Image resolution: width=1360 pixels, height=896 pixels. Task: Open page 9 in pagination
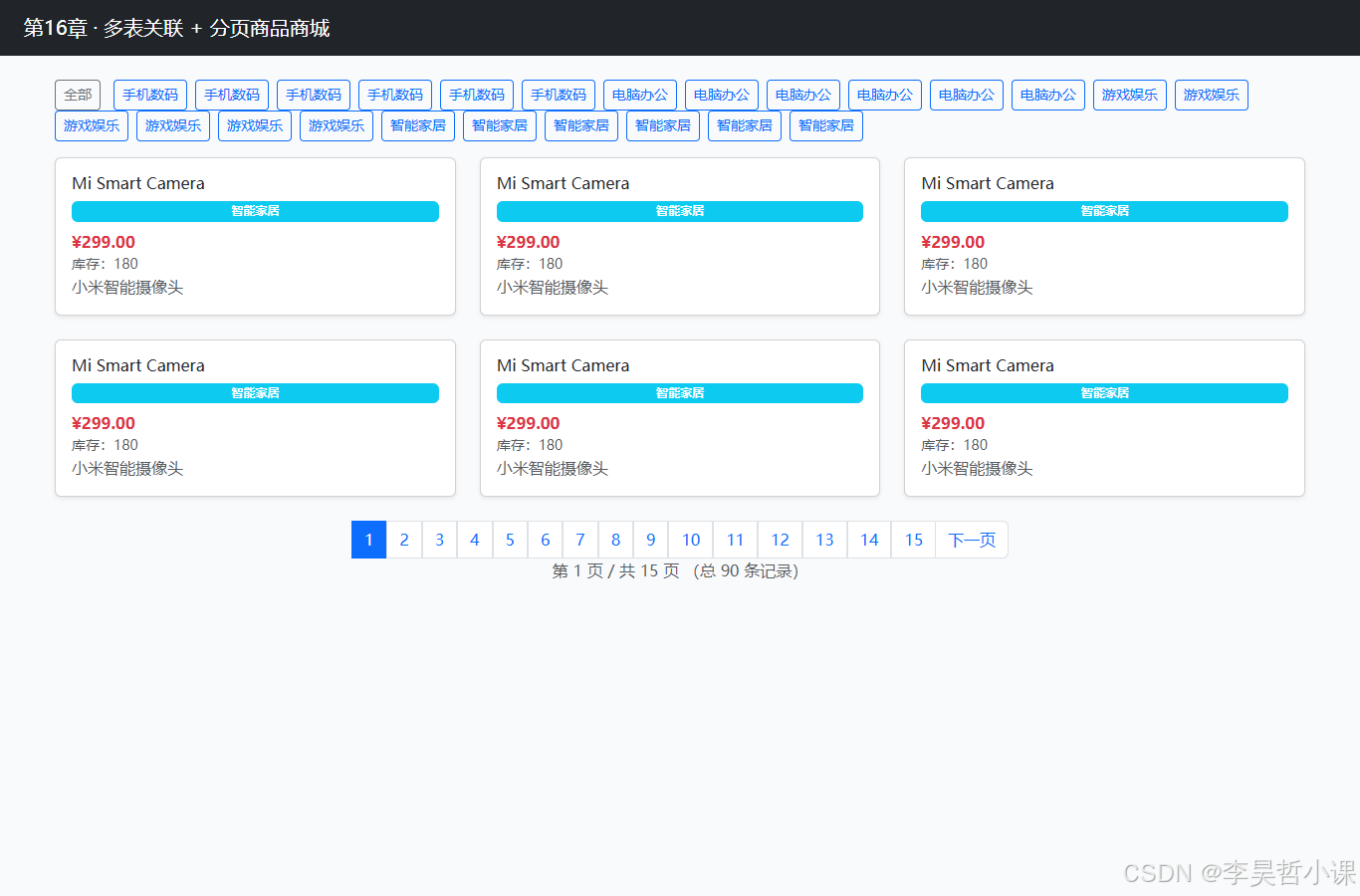651,540
